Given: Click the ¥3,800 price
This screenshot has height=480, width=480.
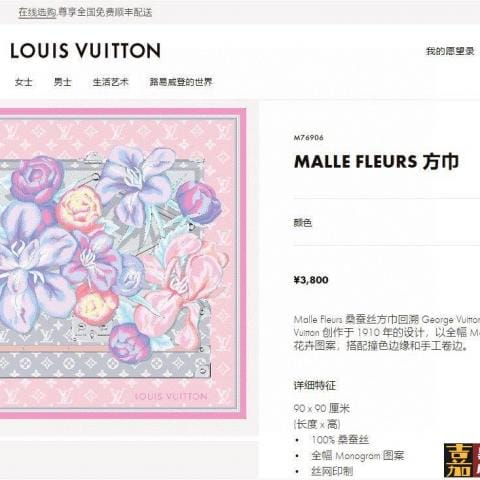Looking at the screenshot, I should (311, 280).
